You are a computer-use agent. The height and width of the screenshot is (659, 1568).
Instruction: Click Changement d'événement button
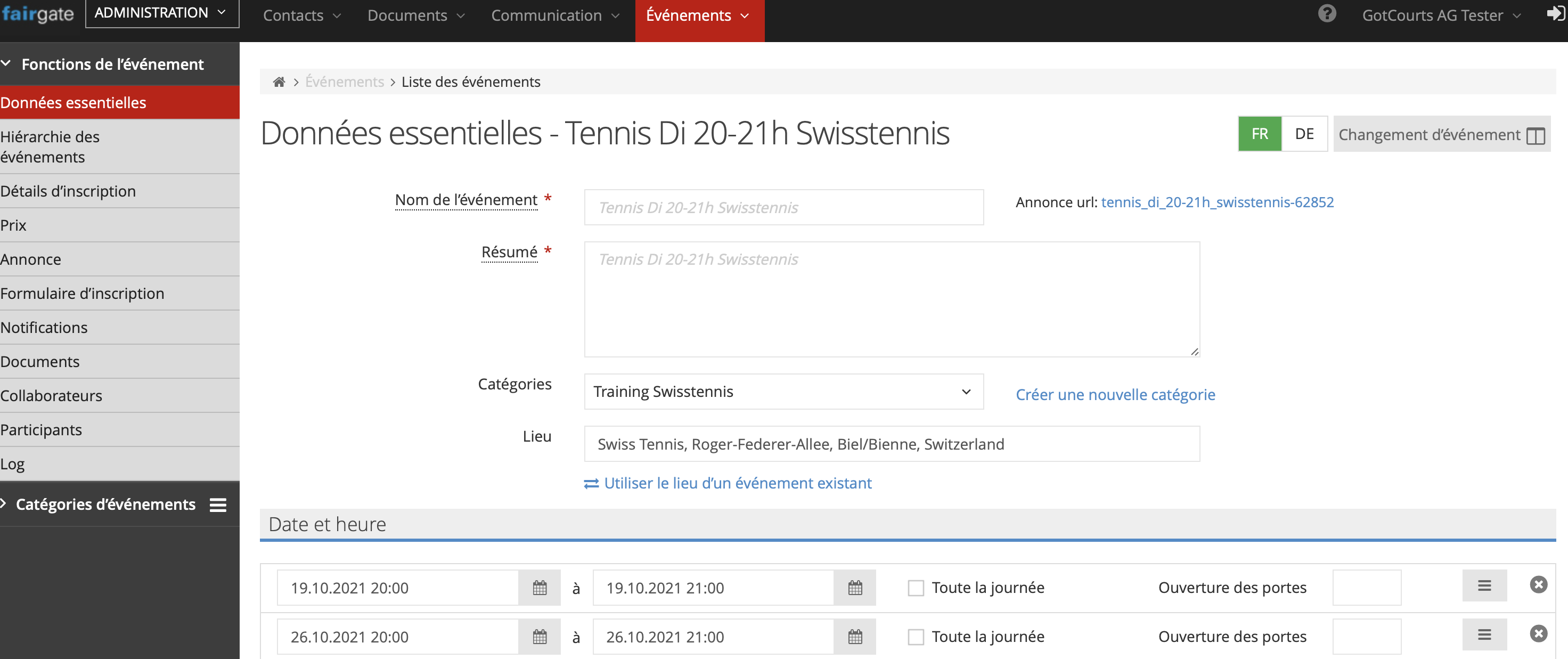(x=1441, y=134)
